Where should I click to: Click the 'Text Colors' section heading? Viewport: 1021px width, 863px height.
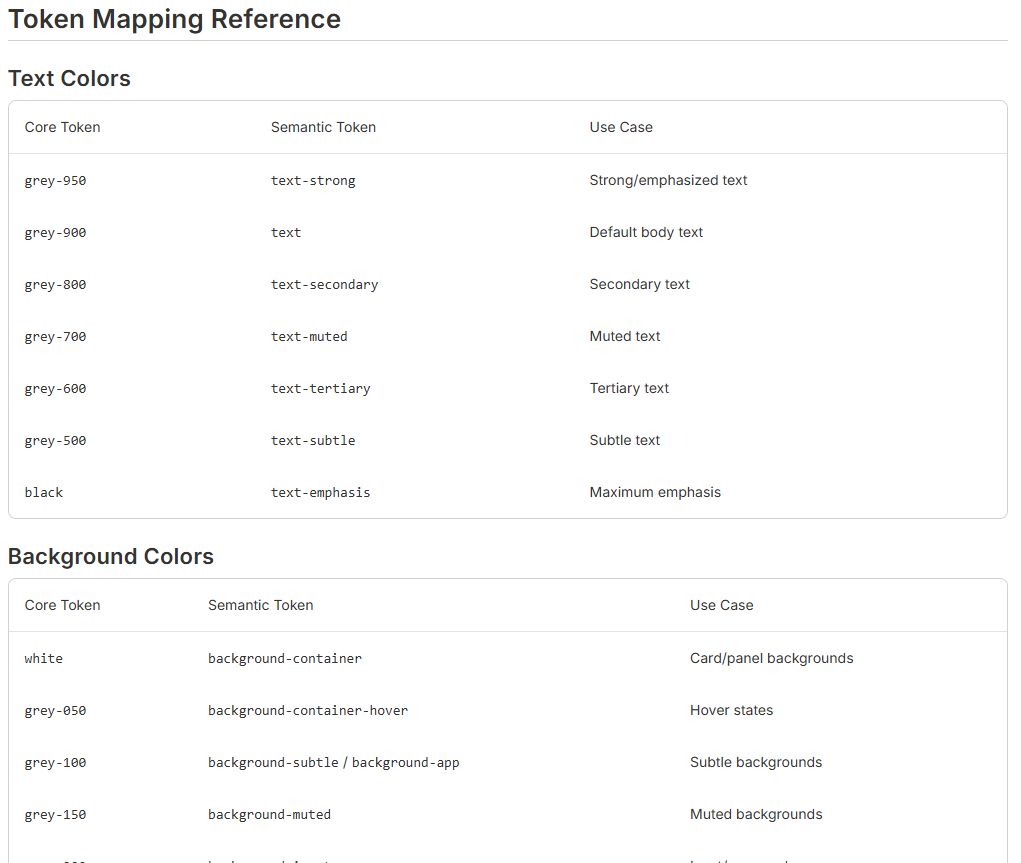pos(69,78)
